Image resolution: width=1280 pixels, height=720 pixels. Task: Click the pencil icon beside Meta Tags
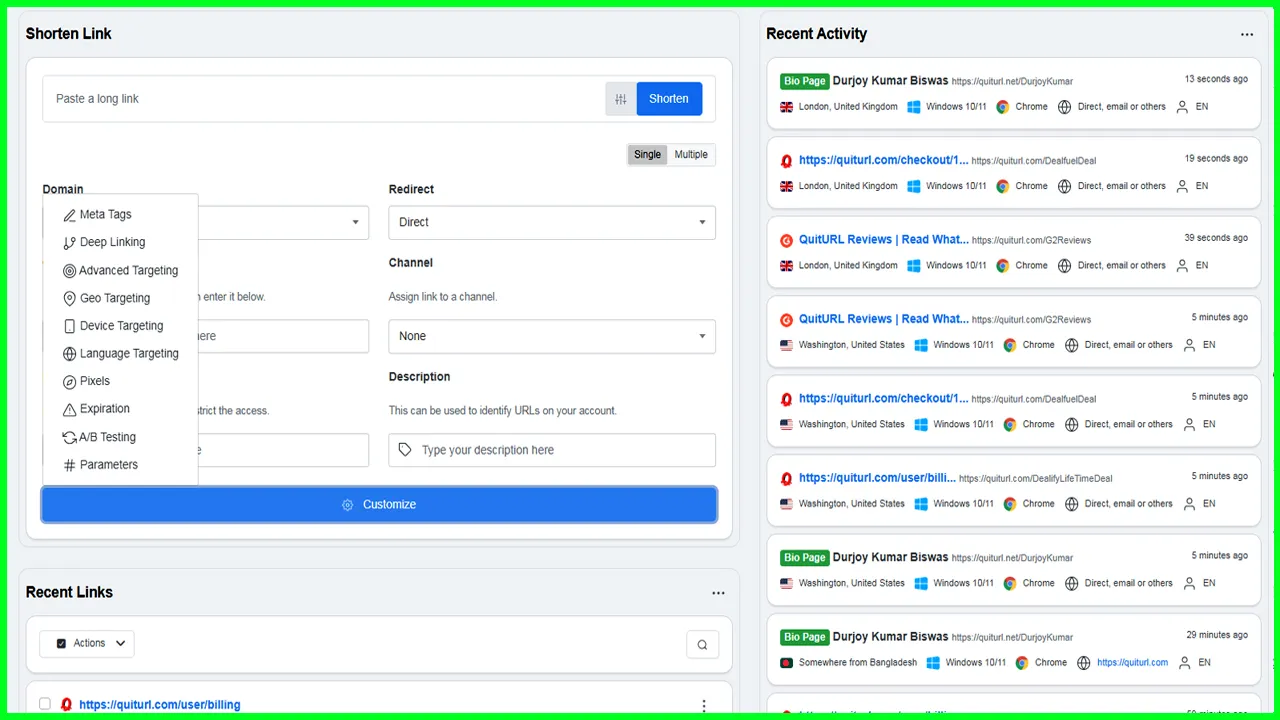click(x=69, y=215)
